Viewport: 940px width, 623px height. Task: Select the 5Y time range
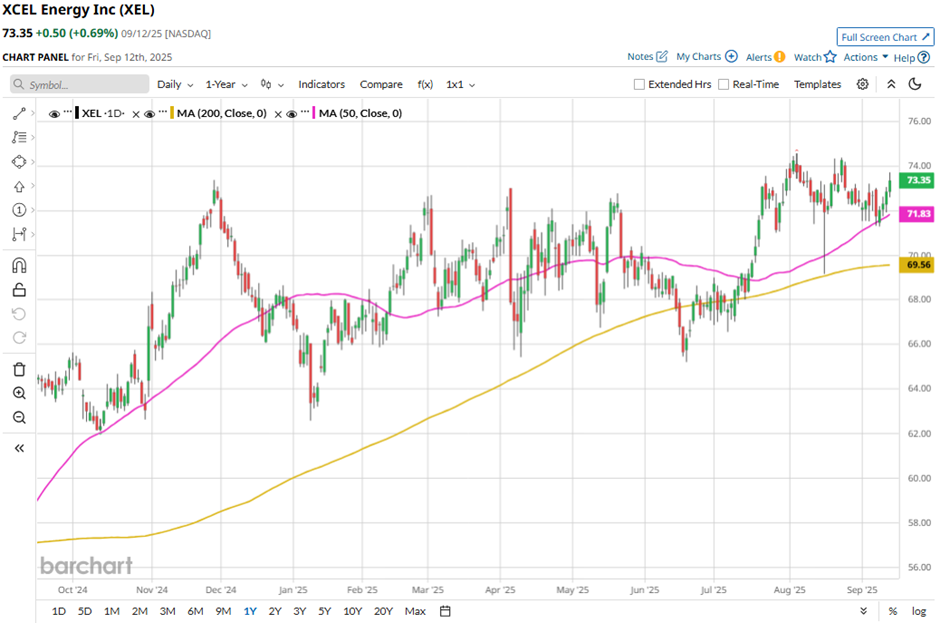click(x=324, y=611)
